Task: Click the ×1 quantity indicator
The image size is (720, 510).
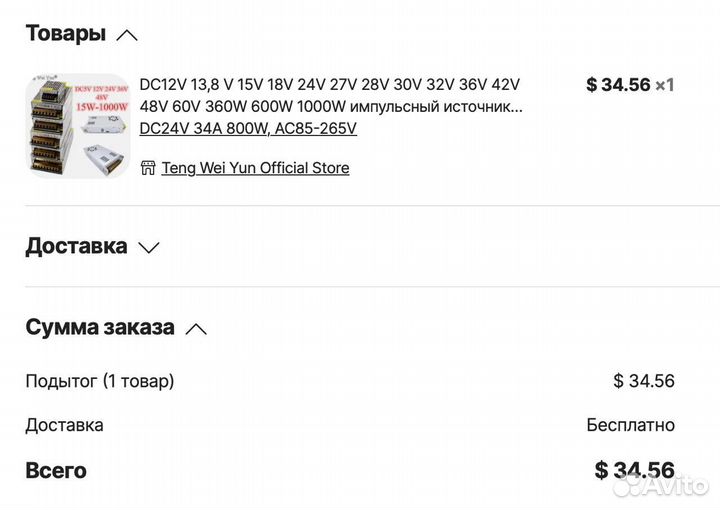Action: pos(665,85)
